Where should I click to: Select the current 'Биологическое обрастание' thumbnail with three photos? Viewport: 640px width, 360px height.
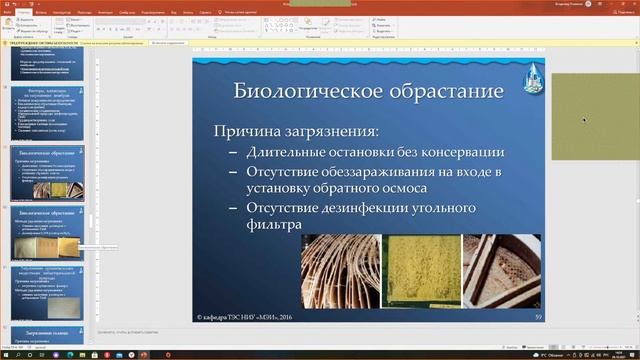coord(47,173)
